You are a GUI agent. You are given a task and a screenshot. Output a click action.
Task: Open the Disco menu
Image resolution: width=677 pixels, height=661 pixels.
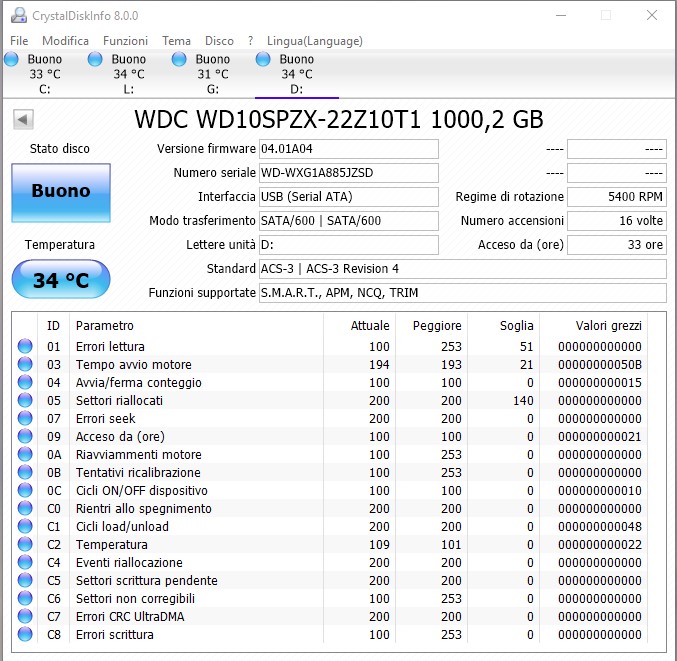coord(219,41)
